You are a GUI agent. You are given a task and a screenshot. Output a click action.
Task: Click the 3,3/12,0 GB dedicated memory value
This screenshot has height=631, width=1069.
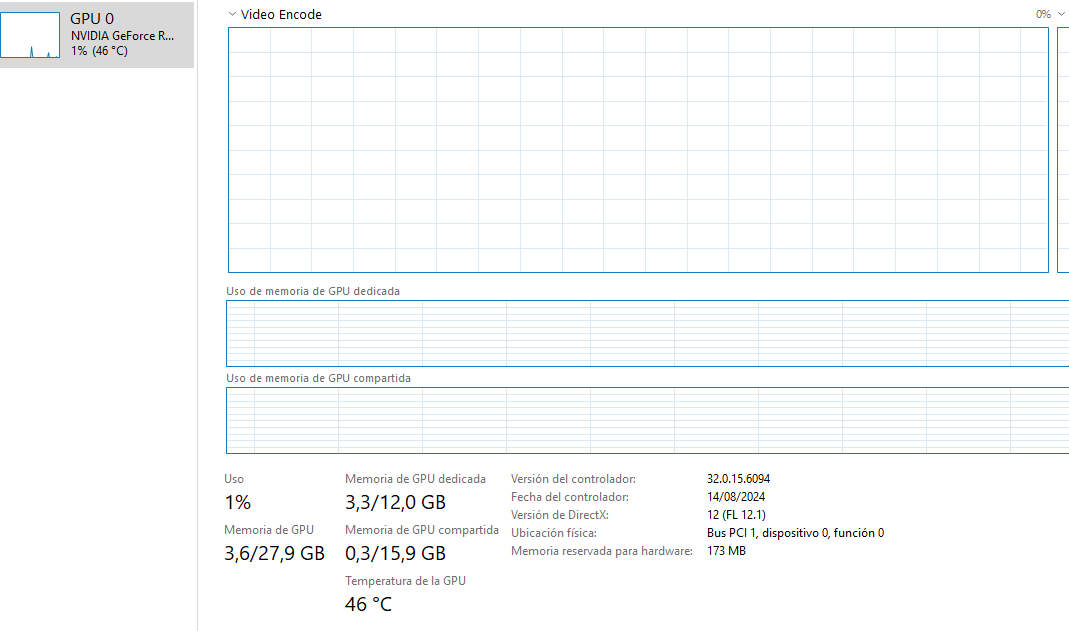(x=395, y=502)
